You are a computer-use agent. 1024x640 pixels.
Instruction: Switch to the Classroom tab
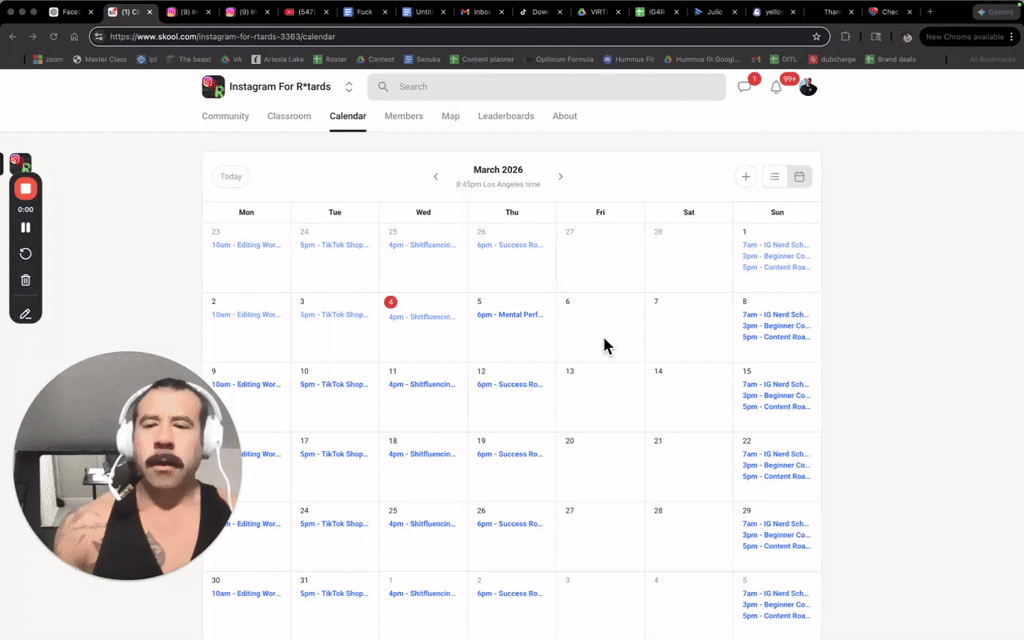289,116
